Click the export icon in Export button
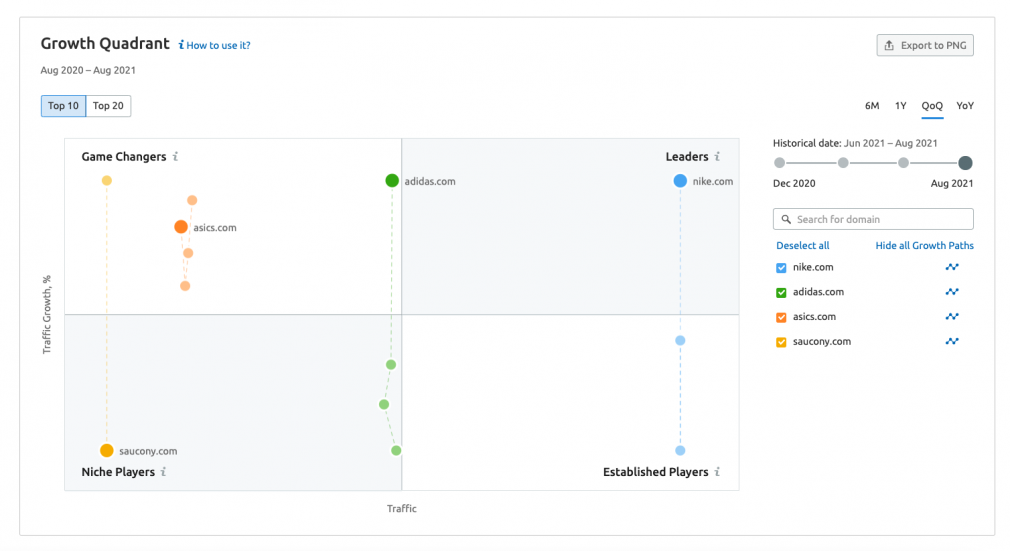This screenshot has height=551, width=1010. 889,45
